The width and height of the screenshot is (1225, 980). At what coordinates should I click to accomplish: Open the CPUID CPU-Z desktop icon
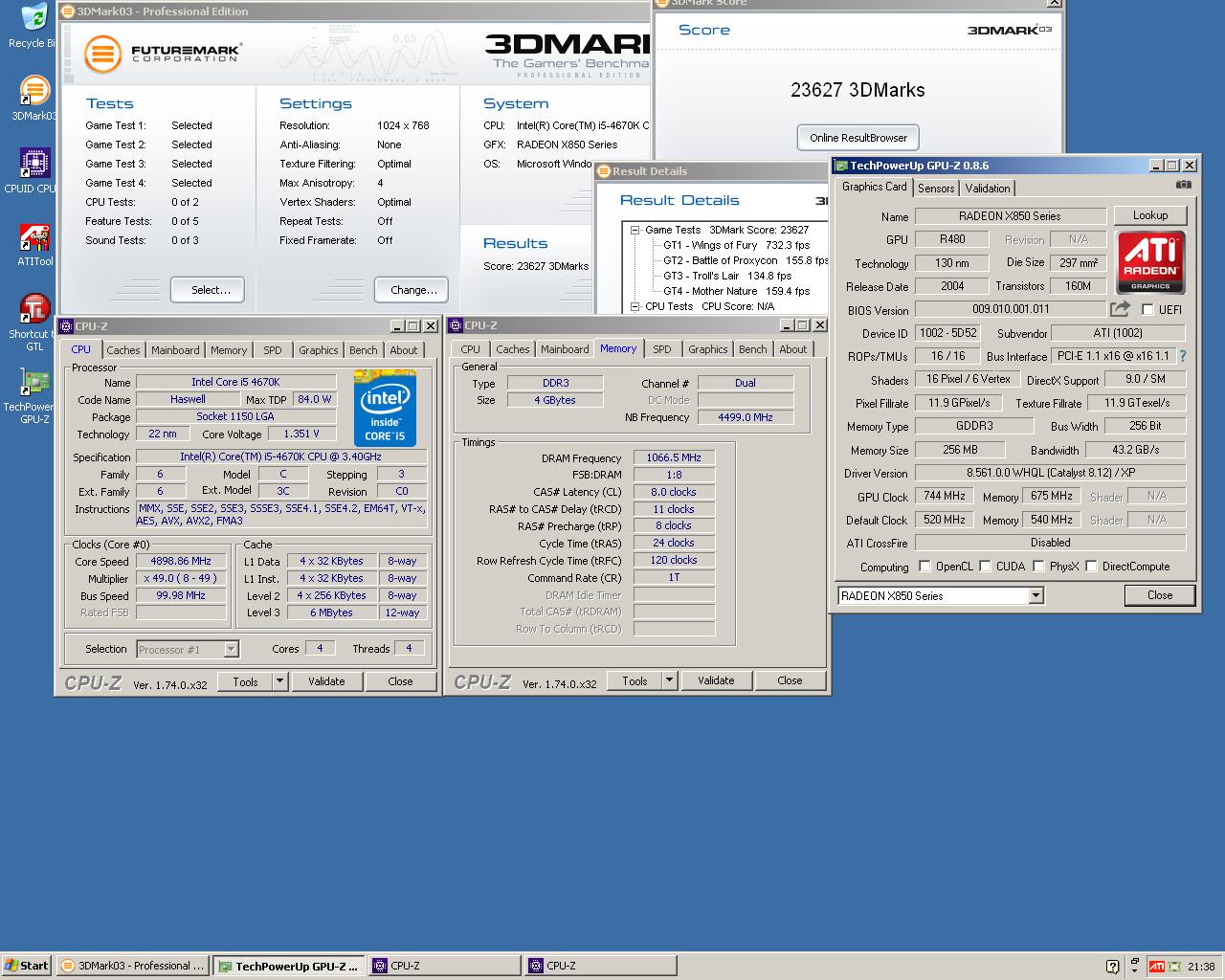[34, 164]
